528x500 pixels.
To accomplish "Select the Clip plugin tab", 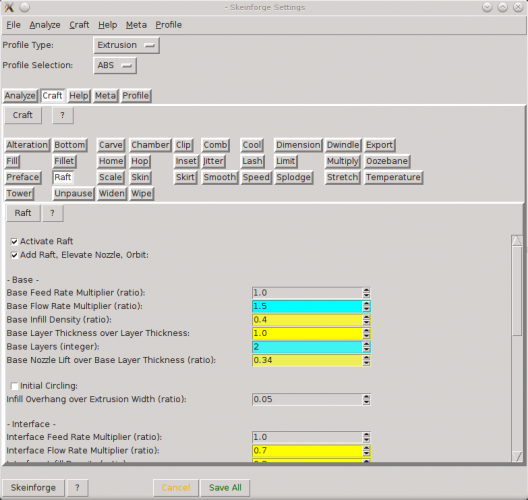I will pyautogui.click(x=184, y=145).
